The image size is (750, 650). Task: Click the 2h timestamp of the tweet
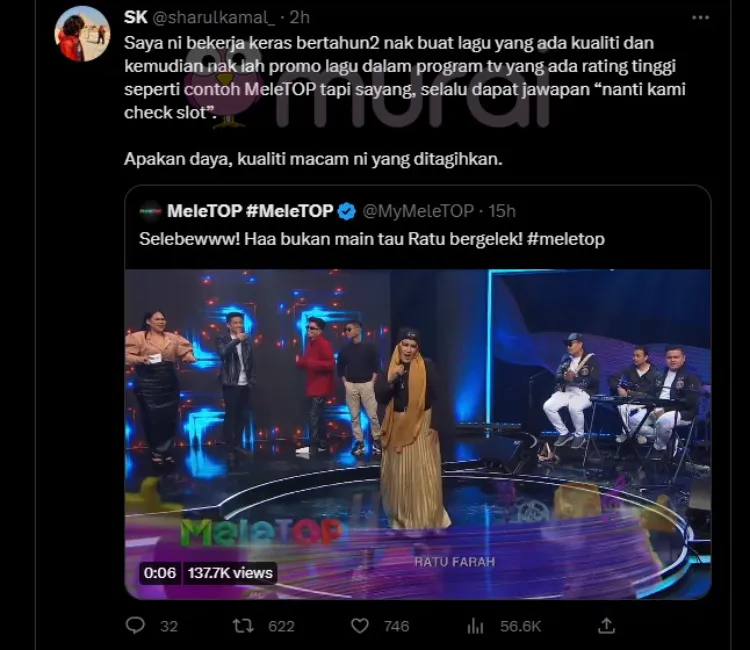(299, 18)
